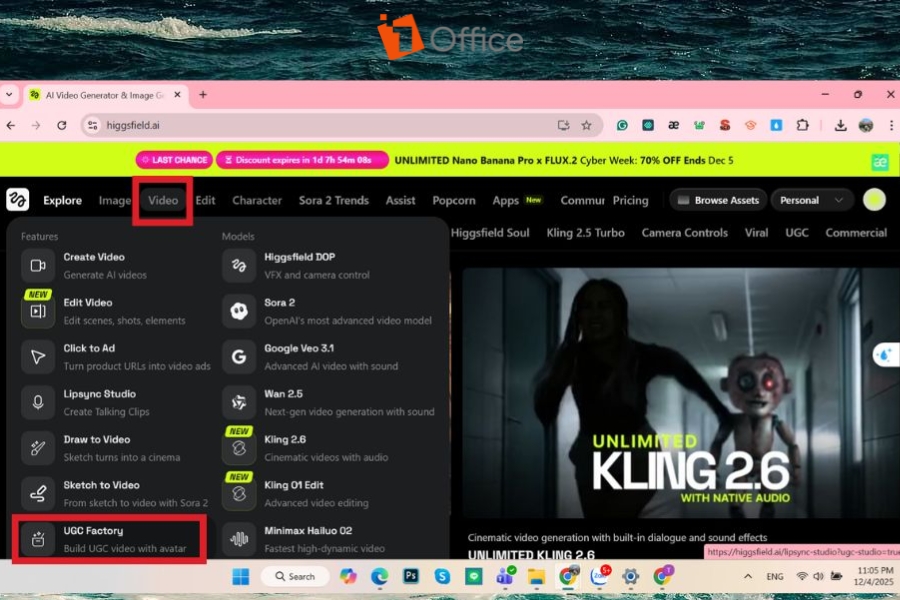Show hidden system tray icons
The height and width of the screenshot is (600, 900).
[x=748, y=576]
